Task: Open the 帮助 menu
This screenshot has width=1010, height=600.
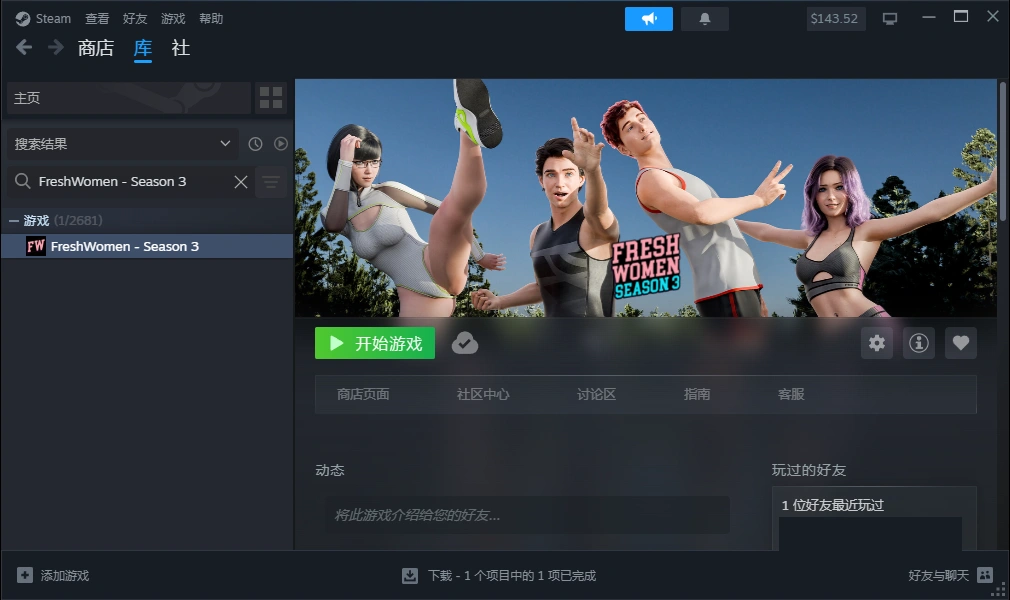Action: [211, 19]
